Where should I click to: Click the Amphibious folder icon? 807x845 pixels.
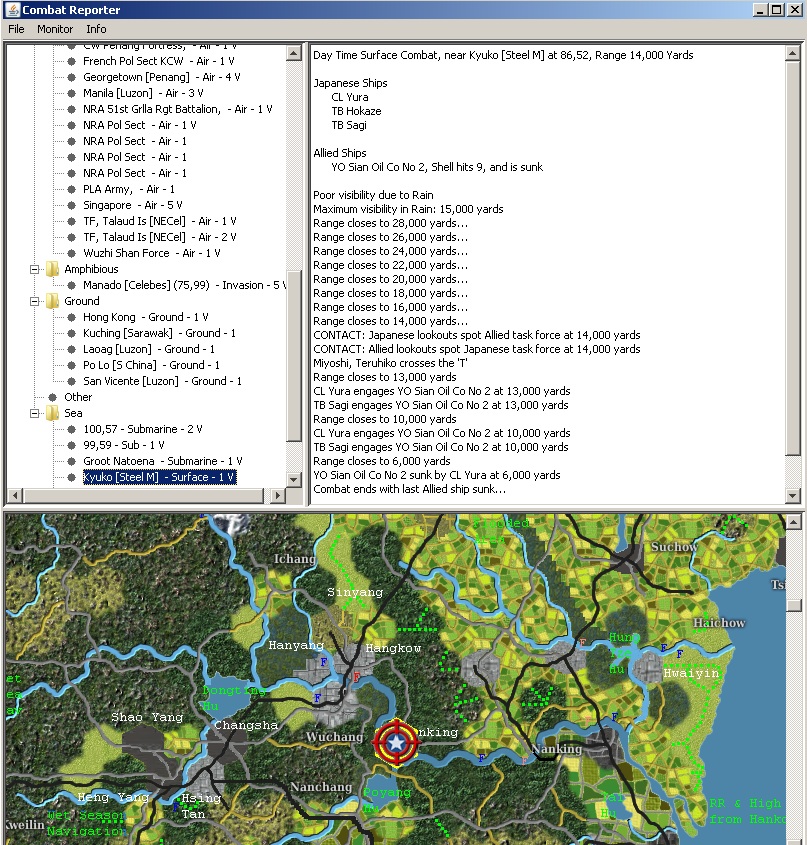point(52,269)
